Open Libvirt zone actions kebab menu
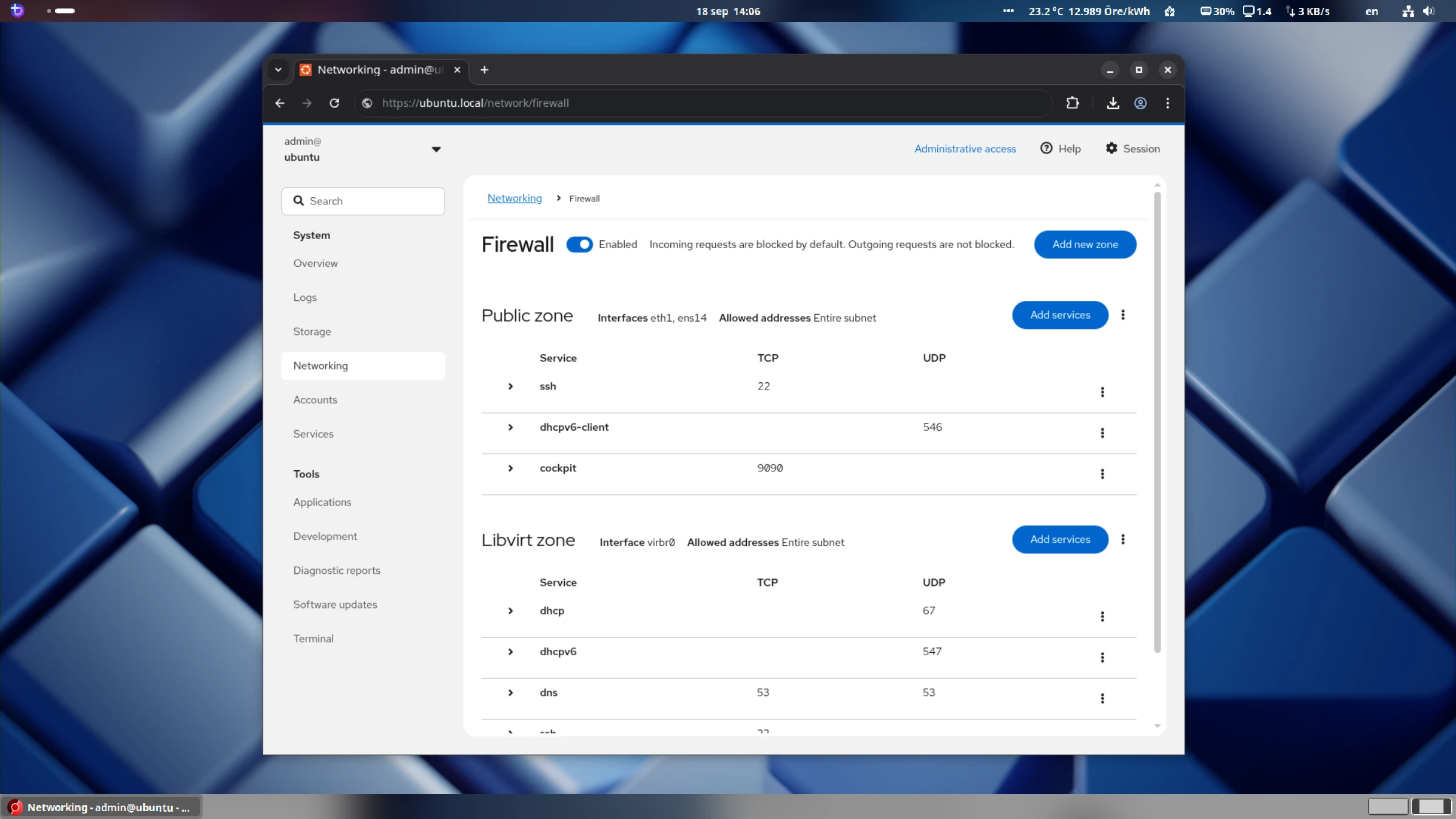Viewport: 1456px width, 819px height. 1123,539
